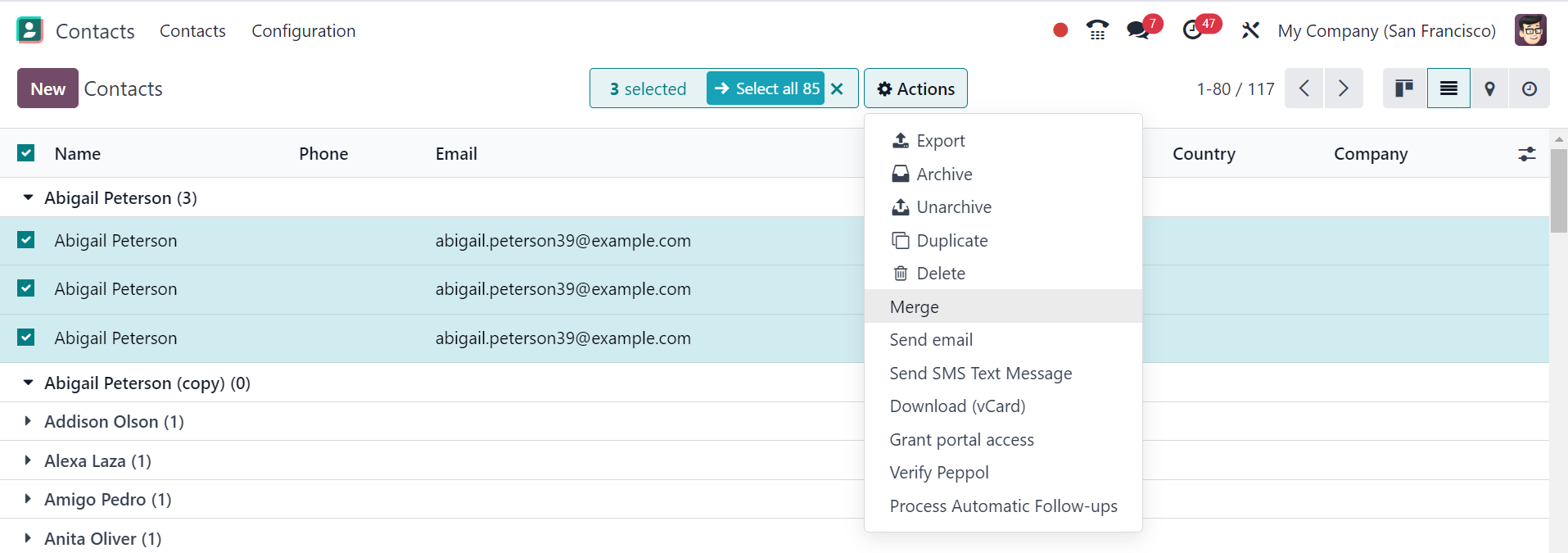Open column settings adjust icon
Viewport: 1568px width, 553px height.
coord(1526,154)
